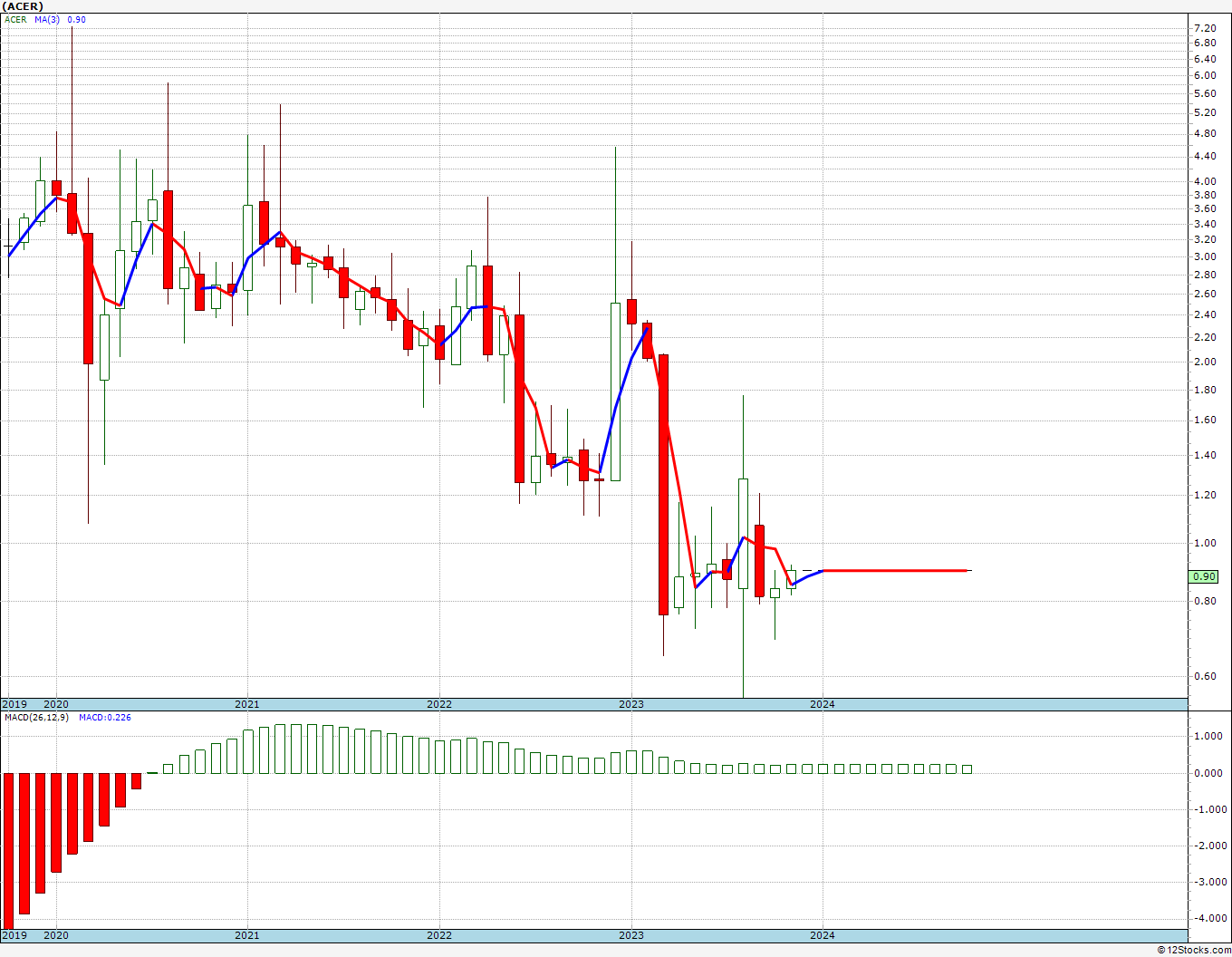Click the 2.40 price axis label
The height and width of the screenshot is (957, 1232).
click(1205, 314)
